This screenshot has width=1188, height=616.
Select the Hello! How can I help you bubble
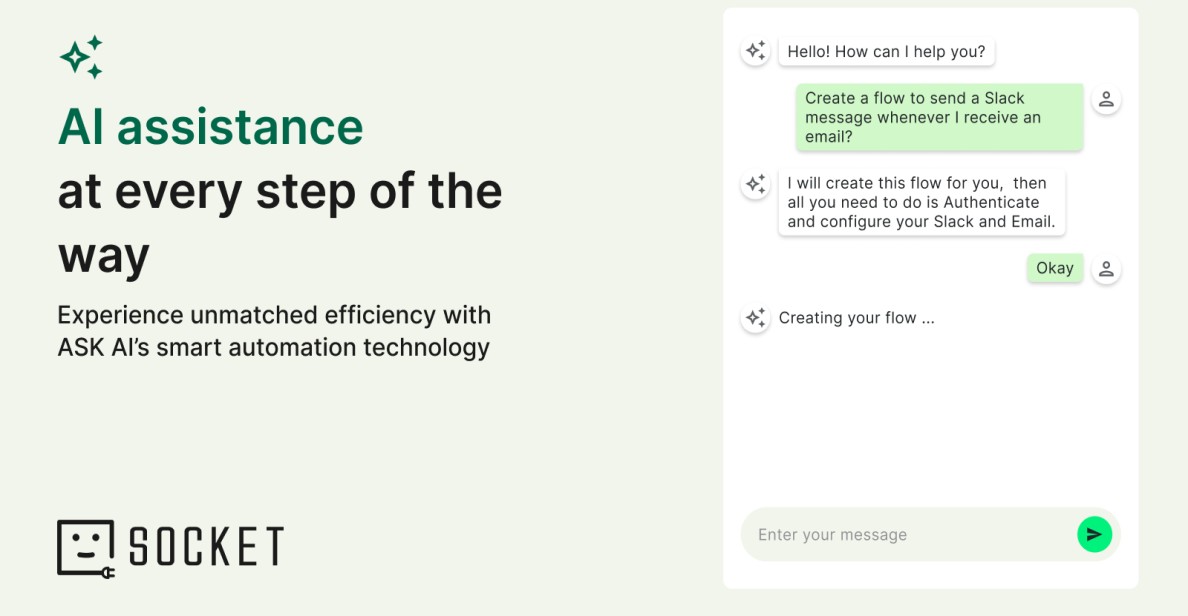tap(886, 52)
